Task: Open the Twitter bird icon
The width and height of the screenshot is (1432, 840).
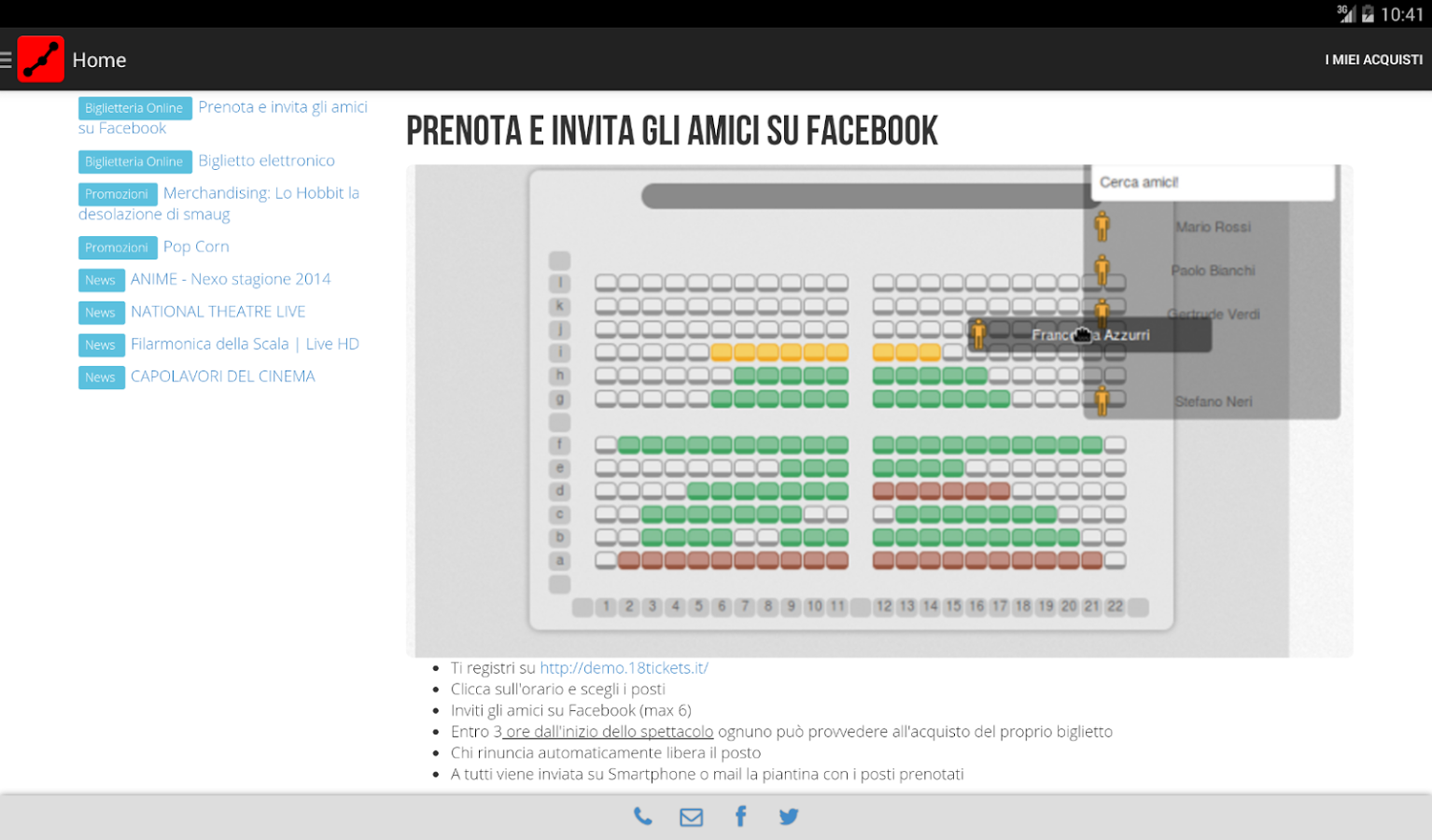Action: (x=789, y=817)
